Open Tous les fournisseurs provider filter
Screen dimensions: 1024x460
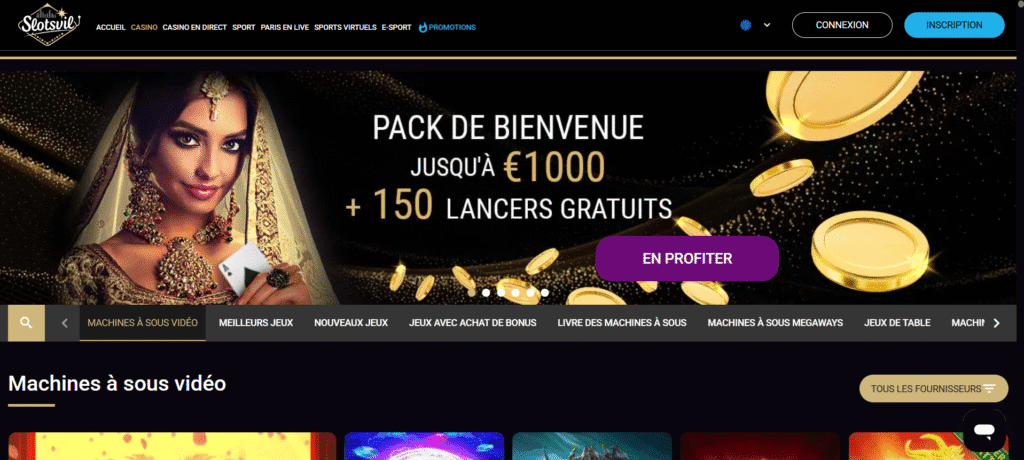coord(933,389)
